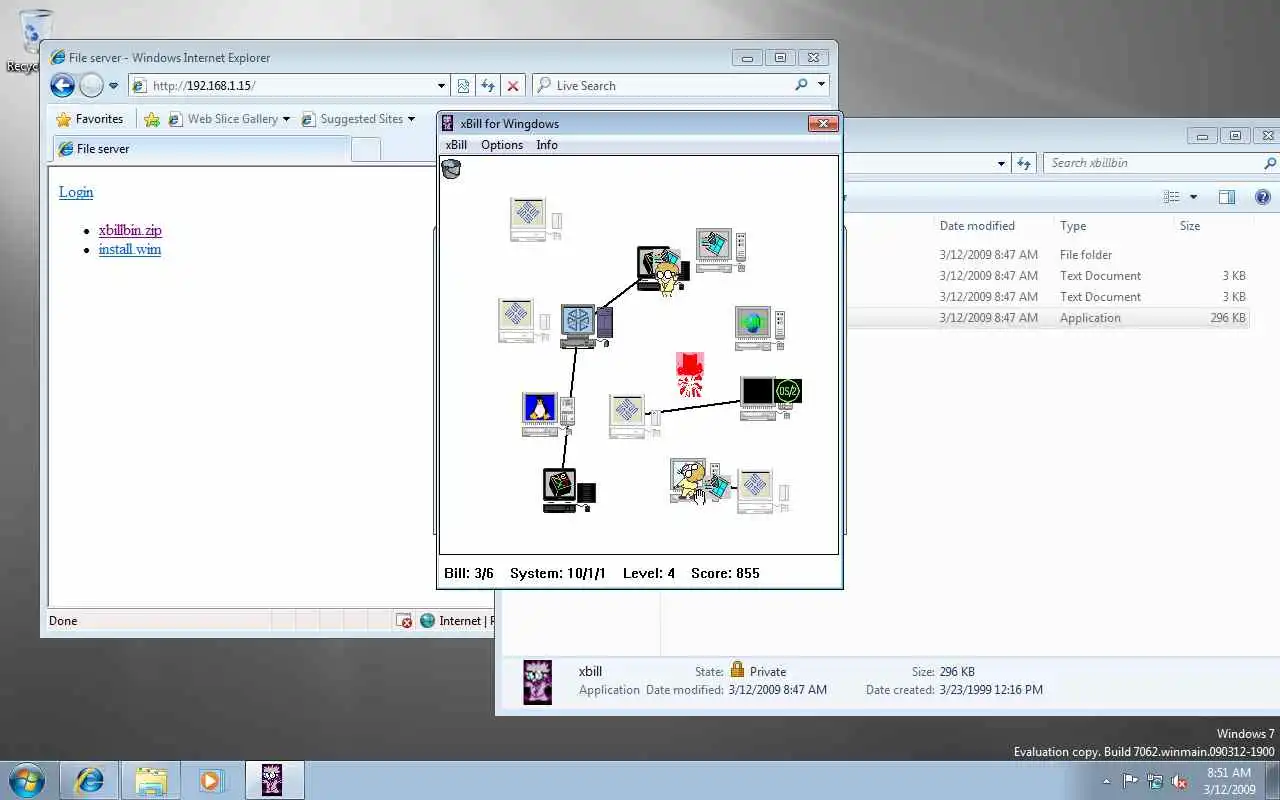This screenshot has width=1280, height=800.
Task: Open the Live Search provider dropdown arrow
Action: [x=822, y=85]
